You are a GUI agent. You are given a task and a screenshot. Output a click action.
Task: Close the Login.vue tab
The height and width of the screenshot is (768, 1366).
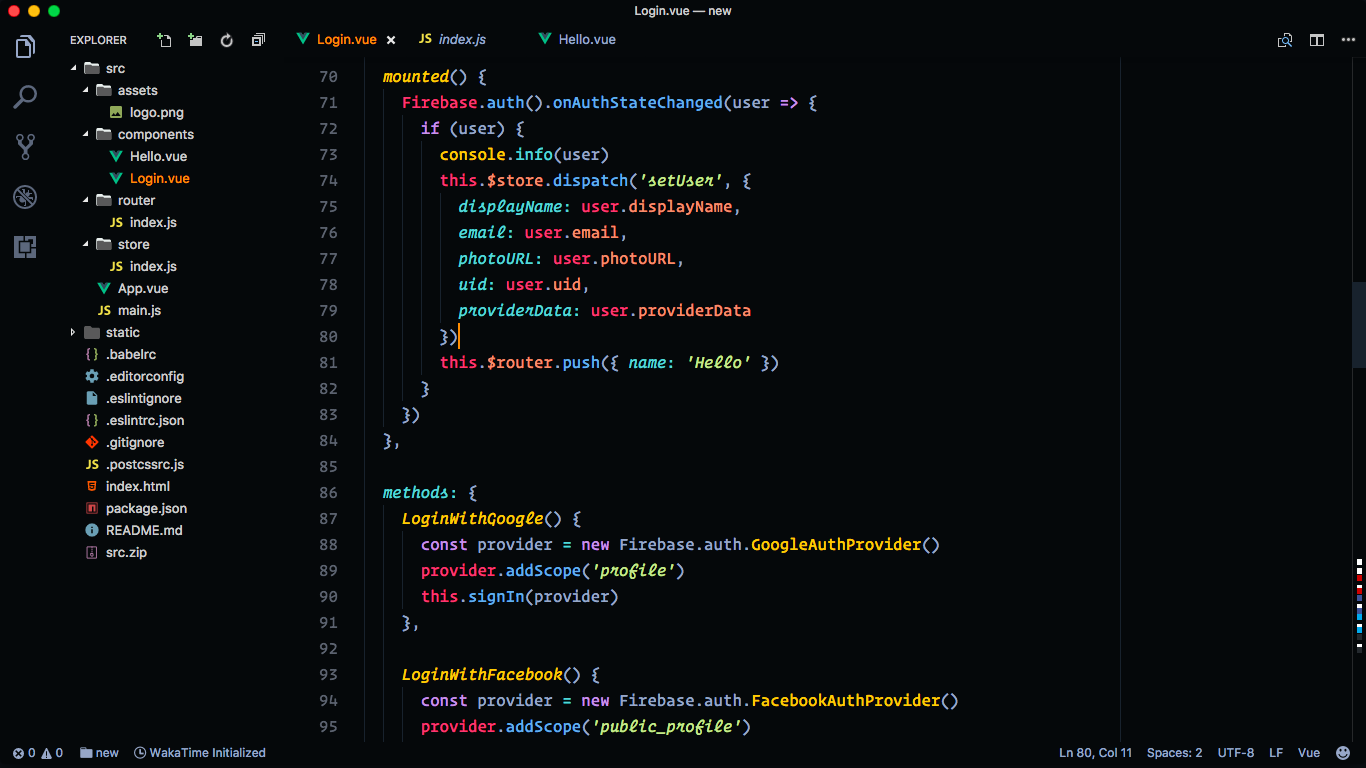point(391,40)
